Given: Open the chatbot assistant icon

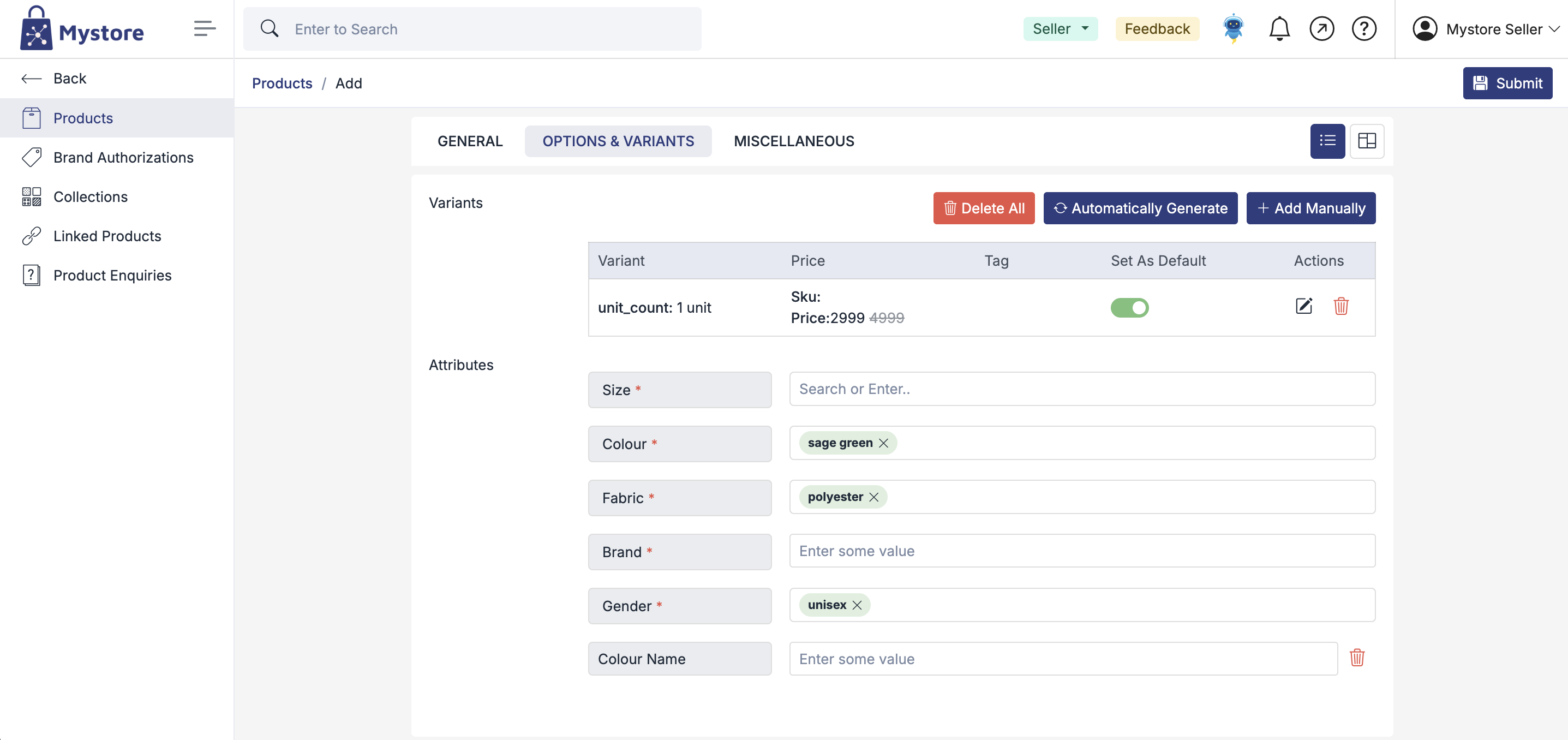Looking at the screenshot, I should tap(1233, 28).
